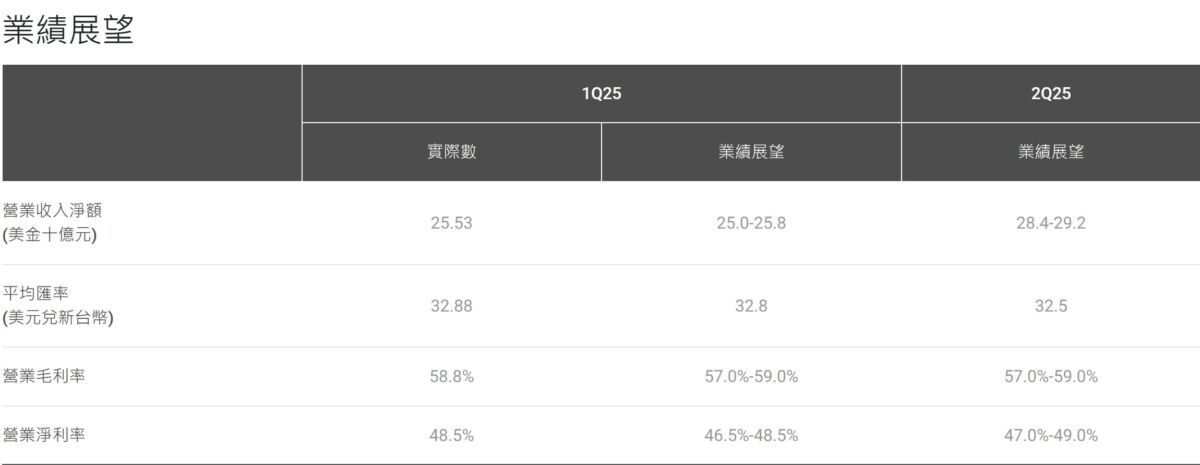The width and height of the screenshot is (1200, 465).
Task: Click the 25.0-25.8 revenue guidance cell
Action: pyautogui.click(x=751, y=223)
